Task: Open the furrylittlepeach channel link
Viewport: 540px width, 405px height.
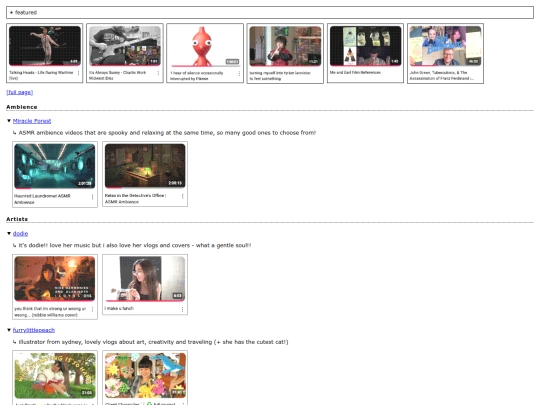Action: coord(34,330)
